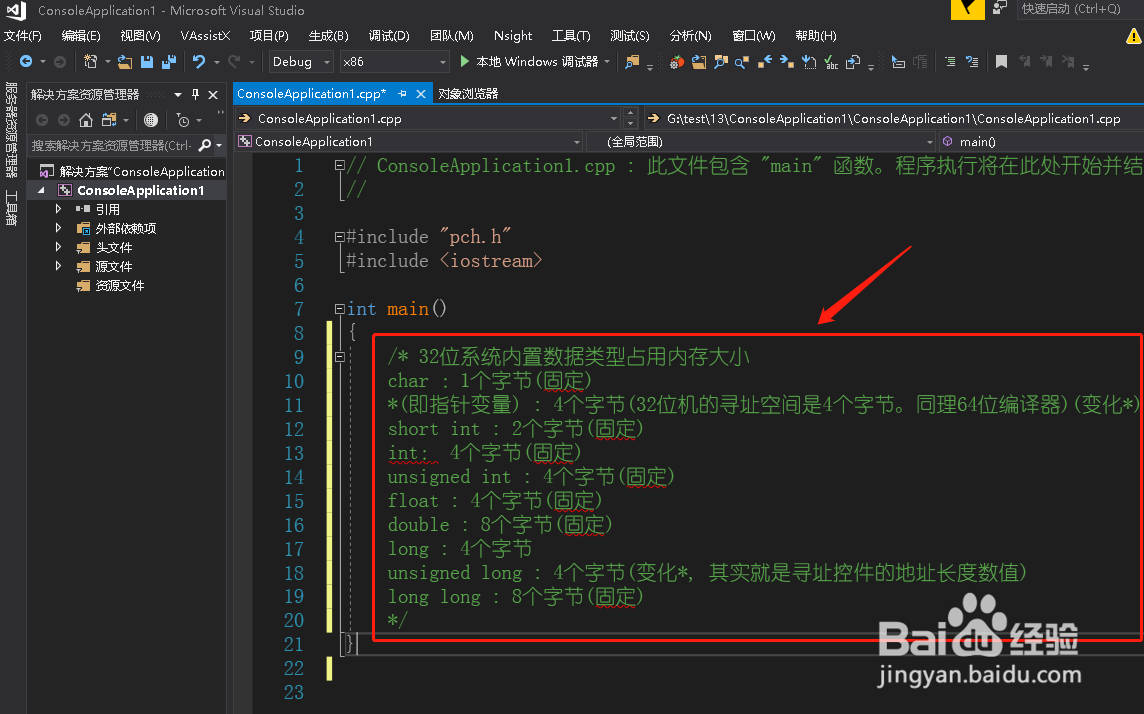This screenshot has width=1144, height=714.
Task: Click the New Project icon
Action: [x=90, y=62]
